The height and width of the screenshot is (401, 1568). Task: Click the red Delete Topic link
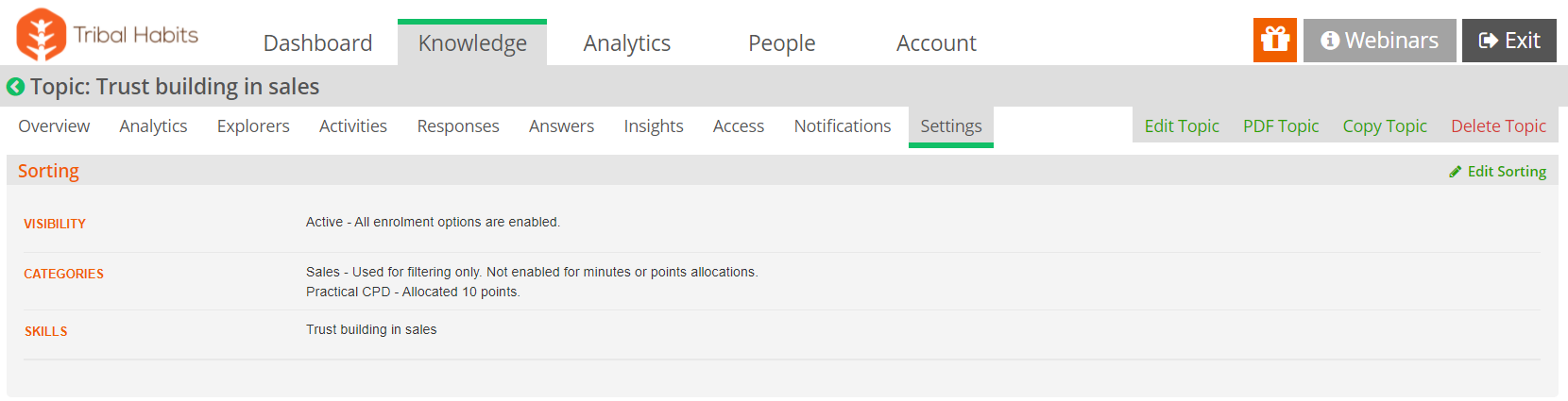[1498, 126]
